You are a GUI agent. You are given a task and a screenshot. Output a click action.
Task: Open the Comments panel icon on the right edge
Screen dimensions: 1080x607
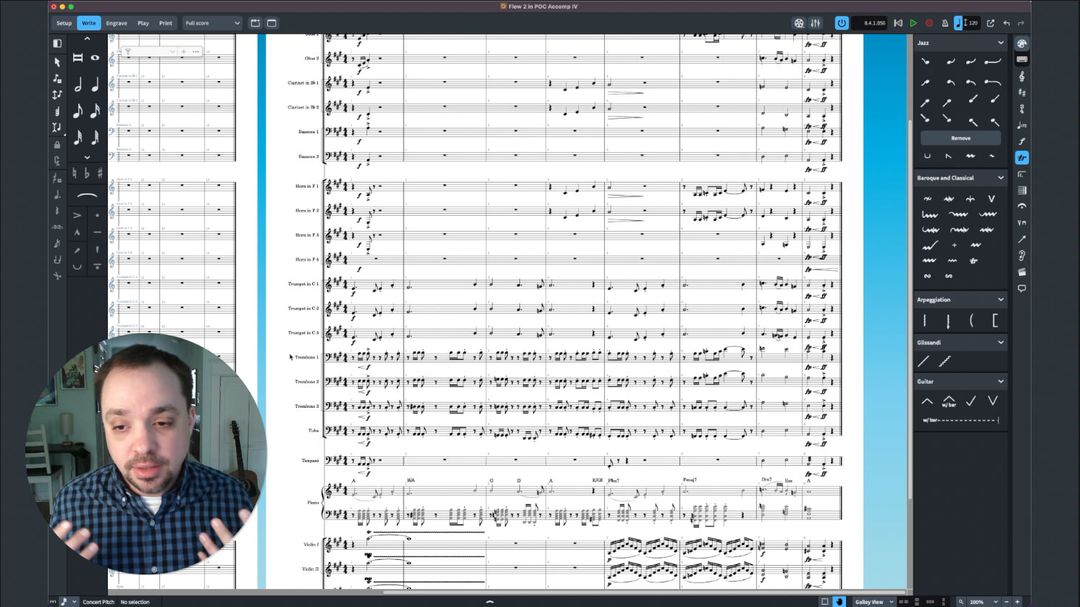[1021, 288]
